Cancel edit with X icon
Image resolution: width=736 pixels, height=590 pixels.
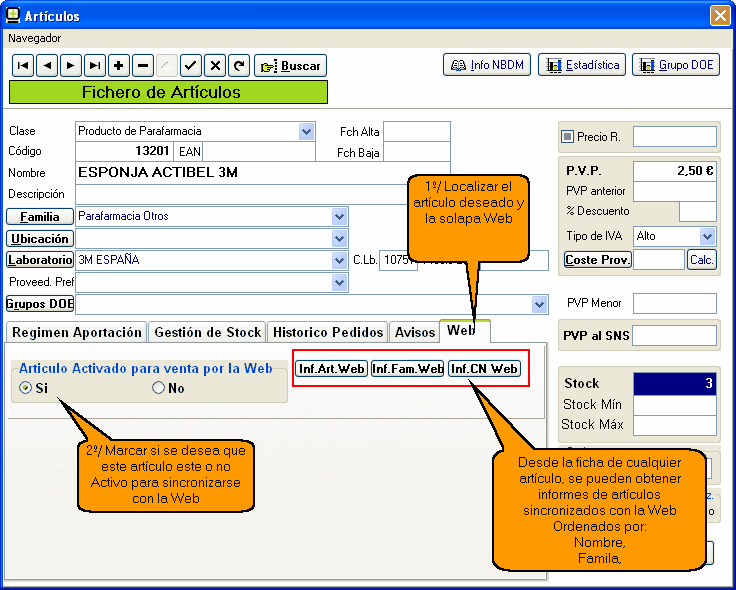[x=215, y=66]
